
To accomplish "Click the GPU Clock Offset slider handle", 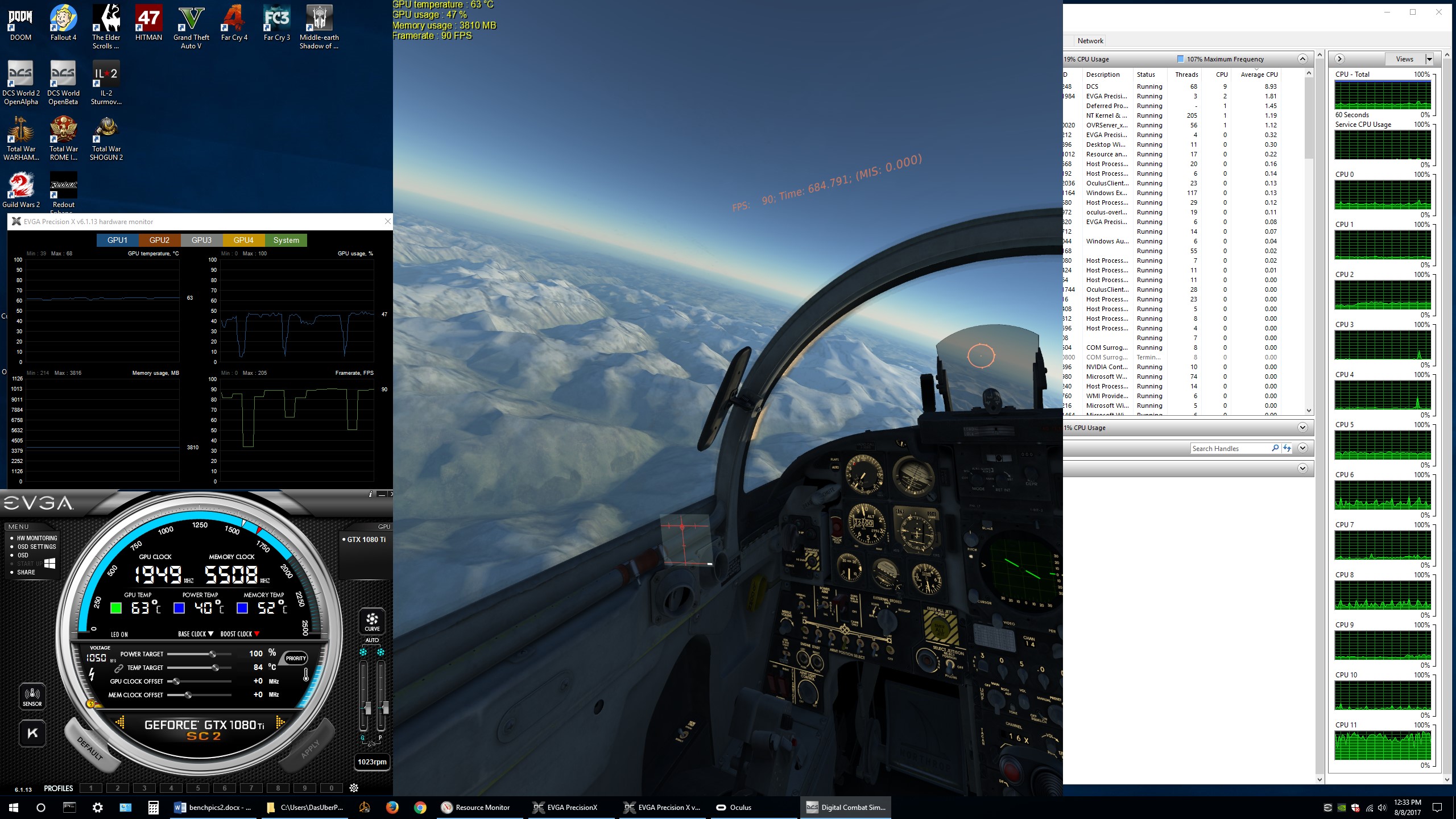I will click(x=176, y=681).
